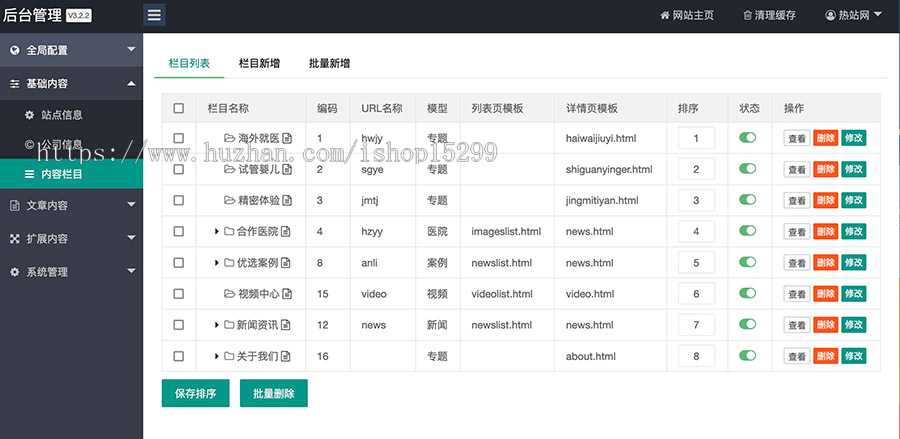This screenshot has height=439, width=900.
Task: Click 修改 for the 精密体验 row
Action: click(x=854, y=200)
